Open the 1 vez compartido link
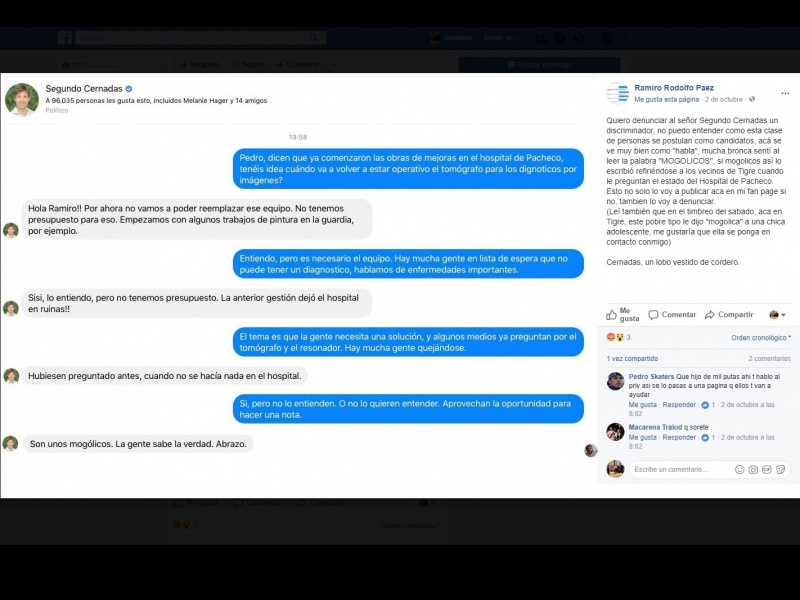 pos(632,359)
